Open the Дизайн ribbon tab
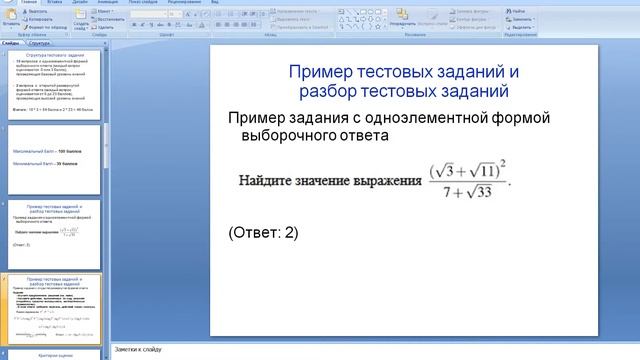Screen dimensions: 640x360 80,2
